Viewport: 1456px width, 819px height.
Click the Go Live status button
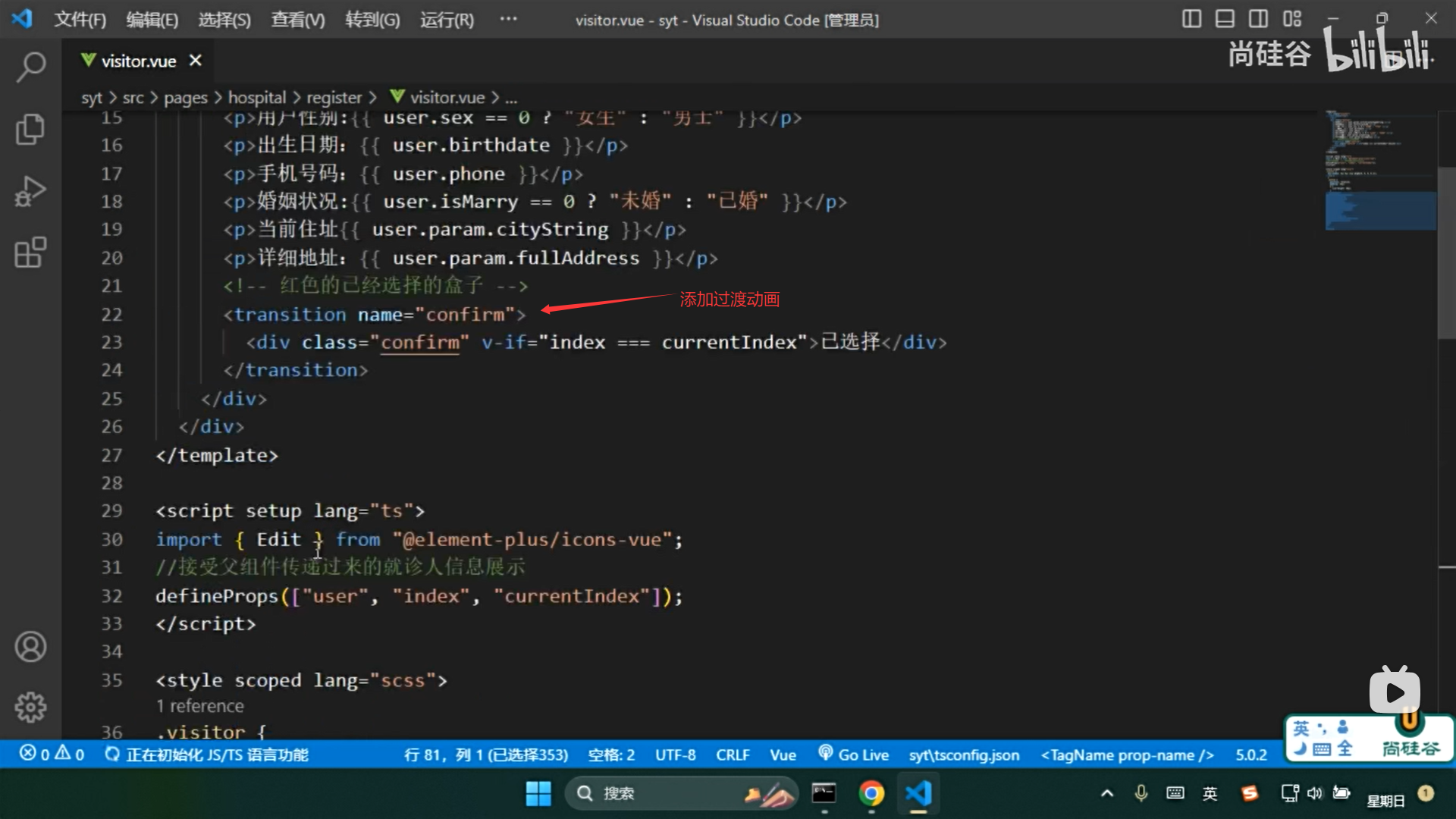[x=853, y=755]
